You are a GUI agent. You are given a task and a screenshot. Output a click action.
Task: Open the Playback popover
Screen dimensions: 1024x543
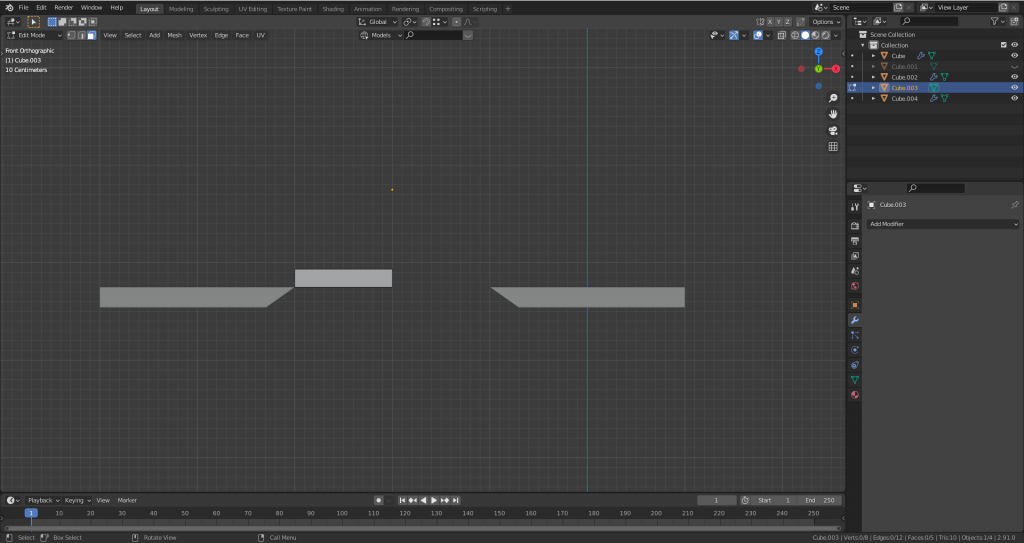coord(43,501)
